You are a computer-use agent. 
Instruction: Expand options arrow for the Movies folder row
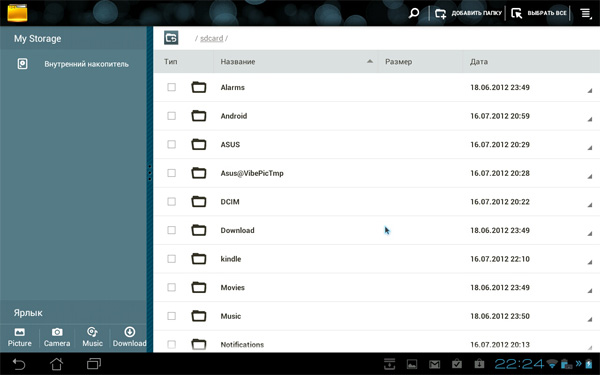[x=590, y=291]
